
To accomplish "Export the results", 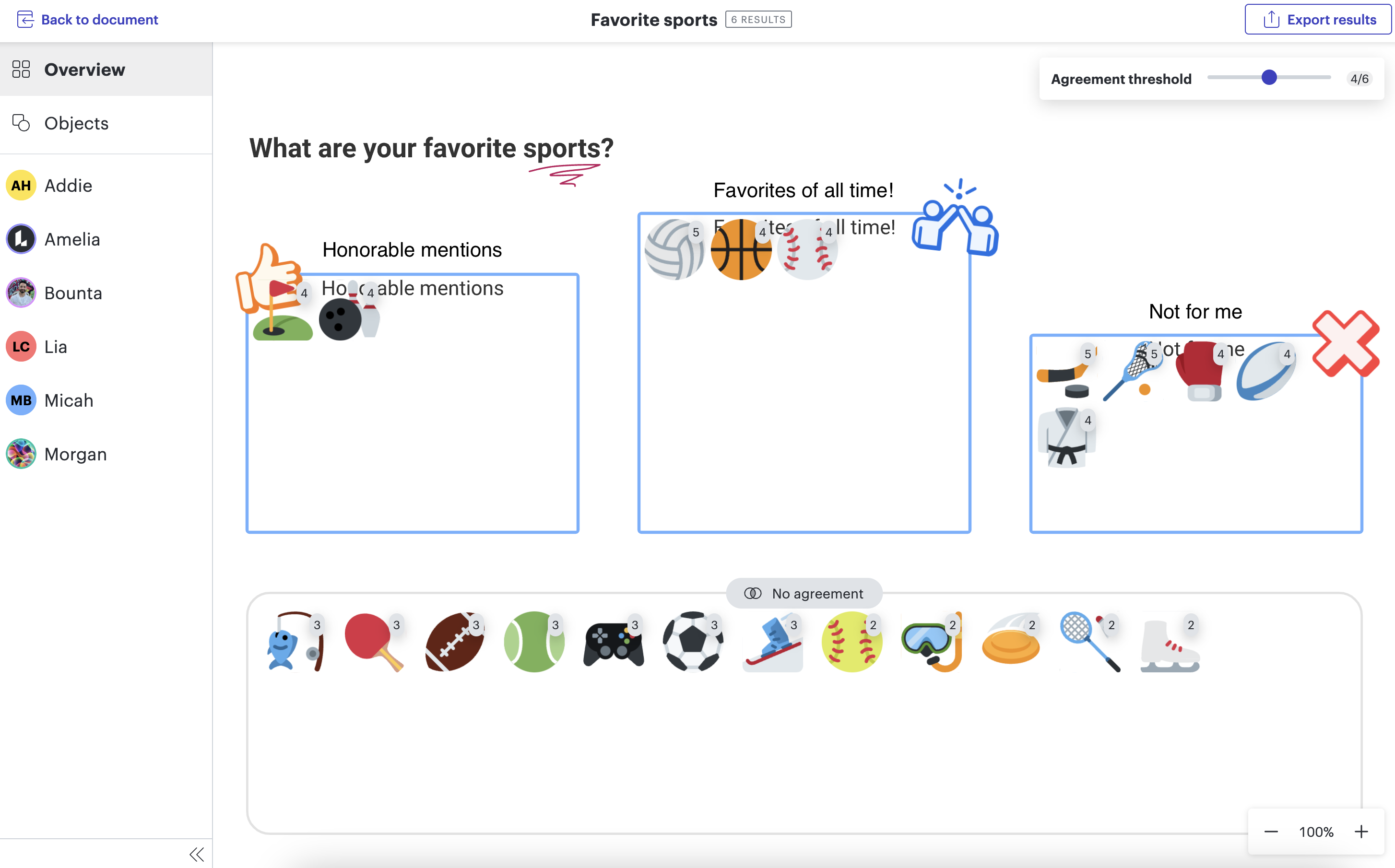I will click(1317, 19).
